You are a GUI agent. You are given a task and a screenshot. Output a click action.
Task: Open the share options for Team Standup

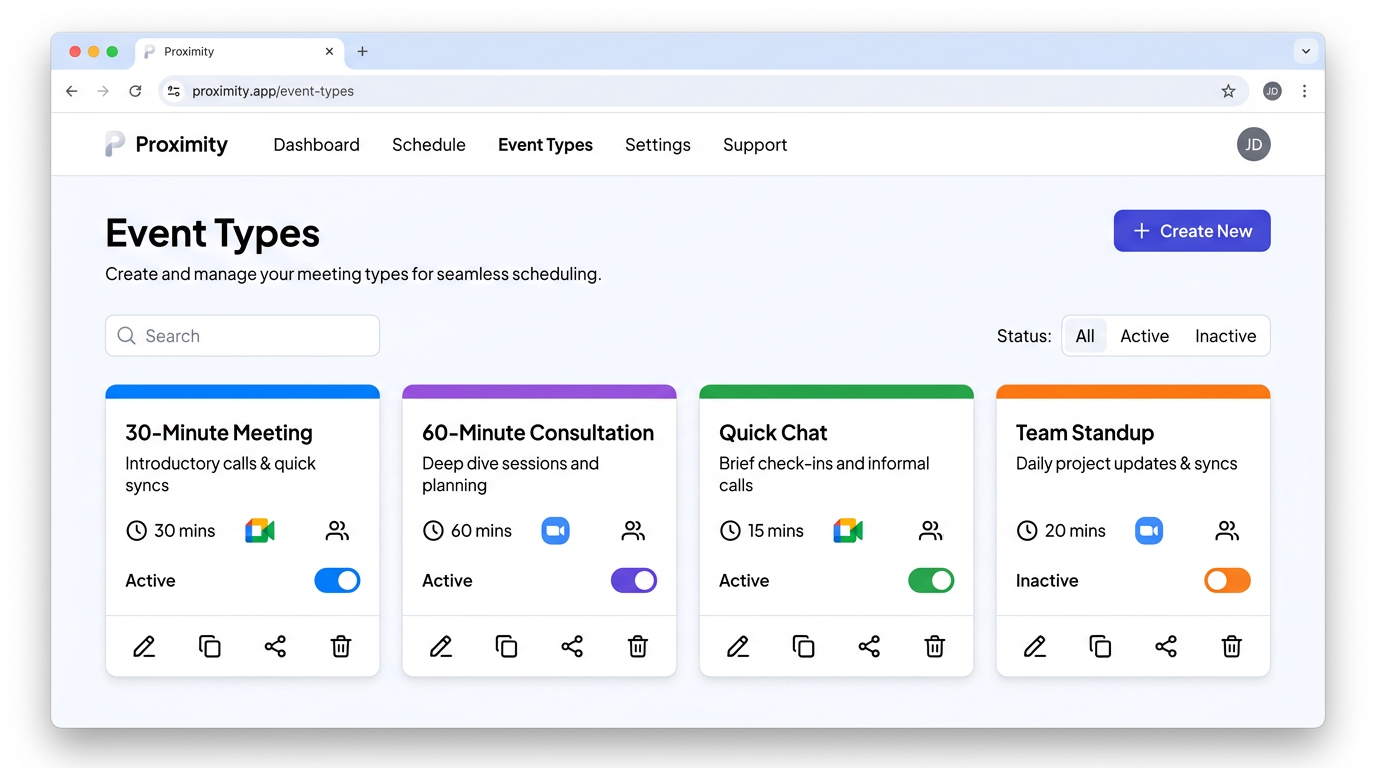point(1166,646)
